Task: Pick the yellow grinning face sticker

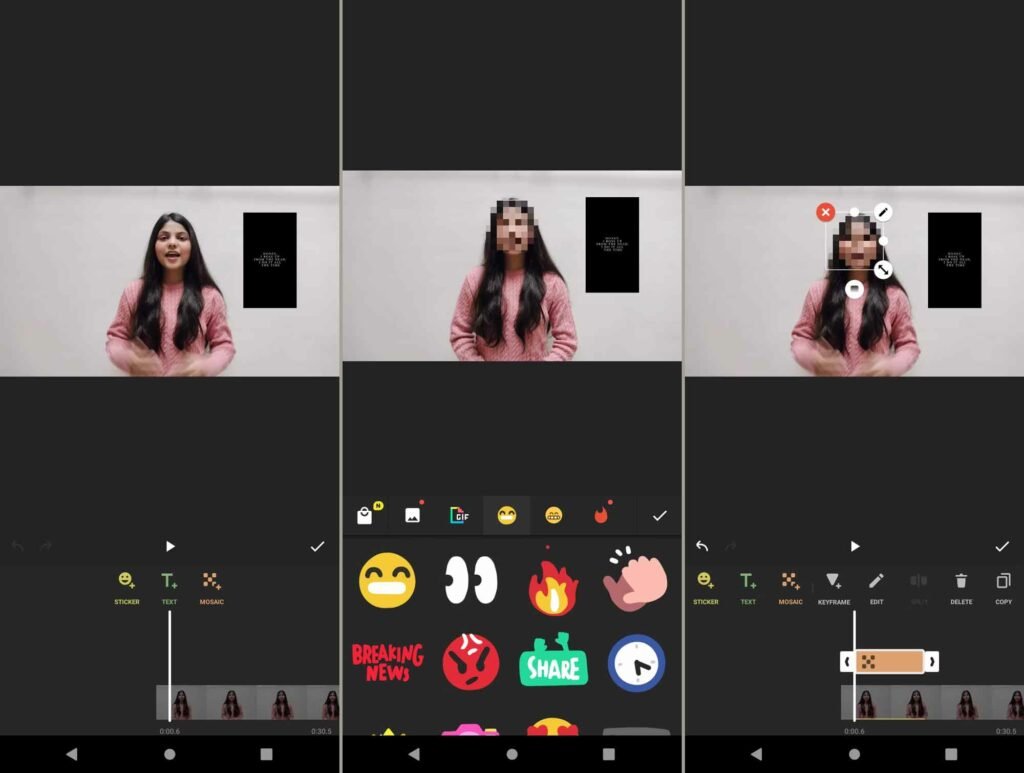Action: [x=387, y=580]
